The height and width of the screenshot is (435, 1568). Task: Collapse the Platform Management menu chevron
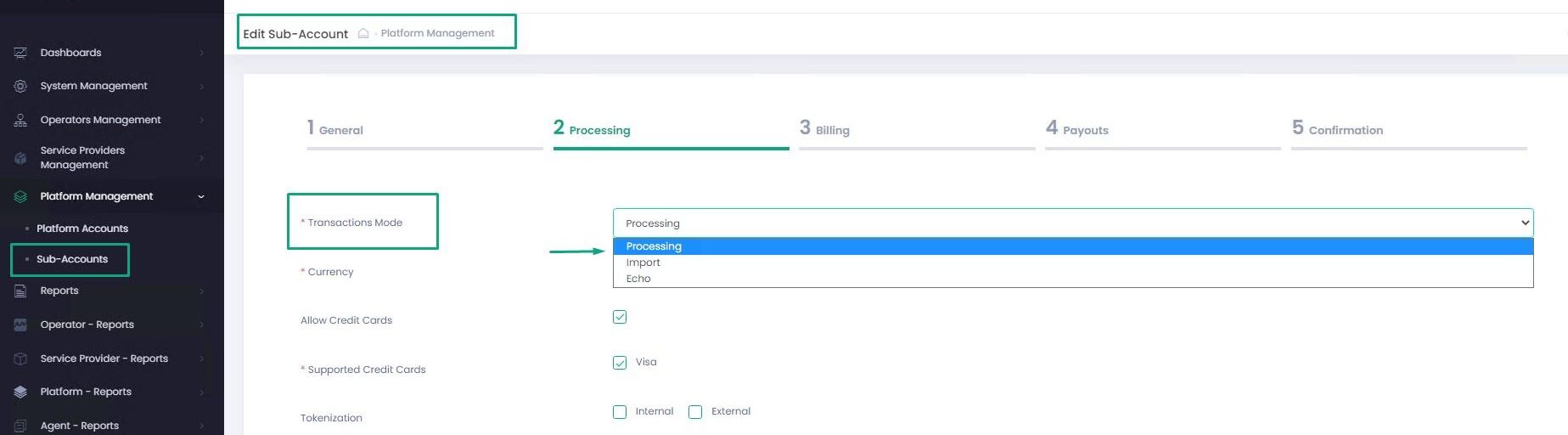[x=201, y=196]
